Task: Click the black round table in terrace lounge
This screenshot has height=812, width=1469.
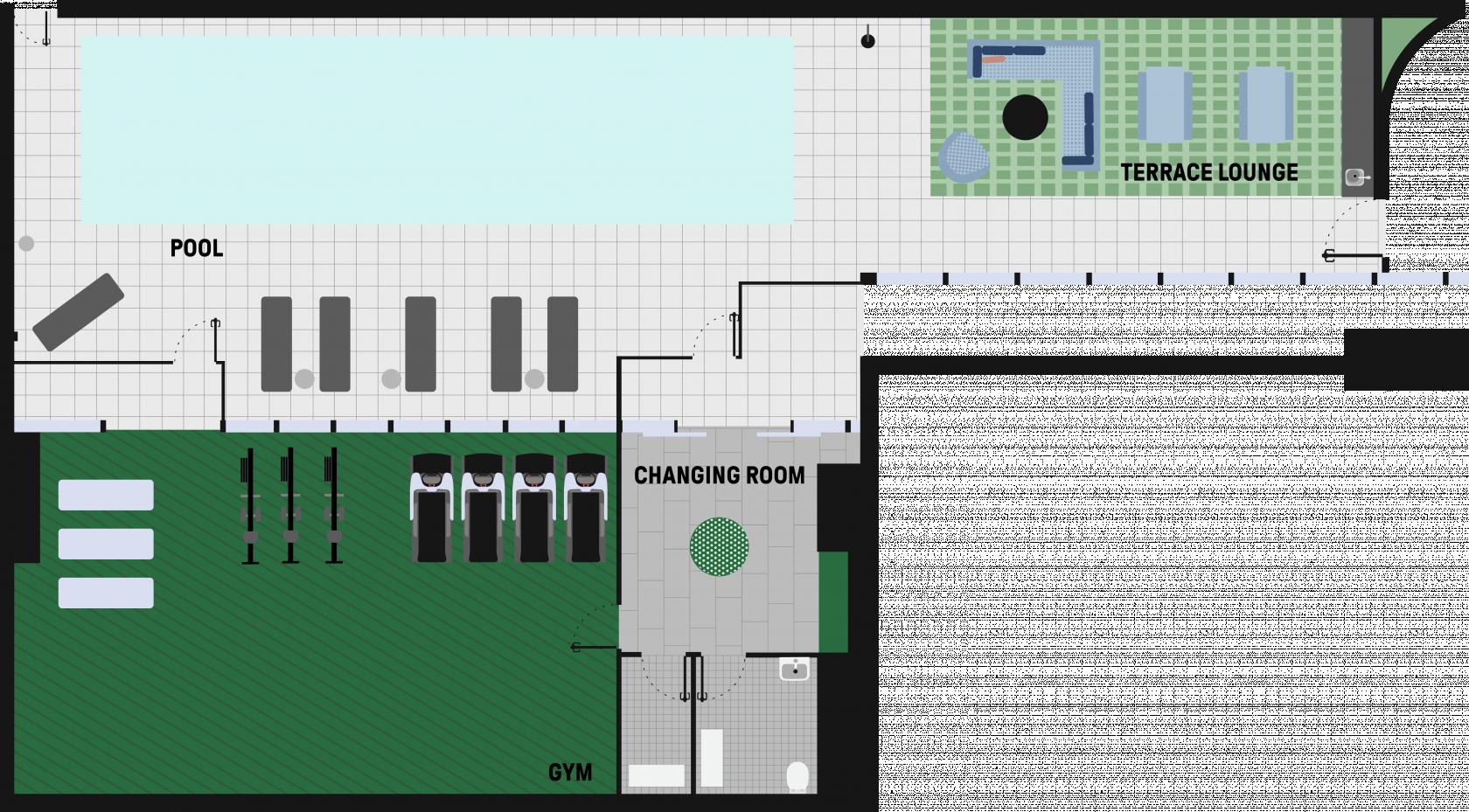Action: (1025, 117)
